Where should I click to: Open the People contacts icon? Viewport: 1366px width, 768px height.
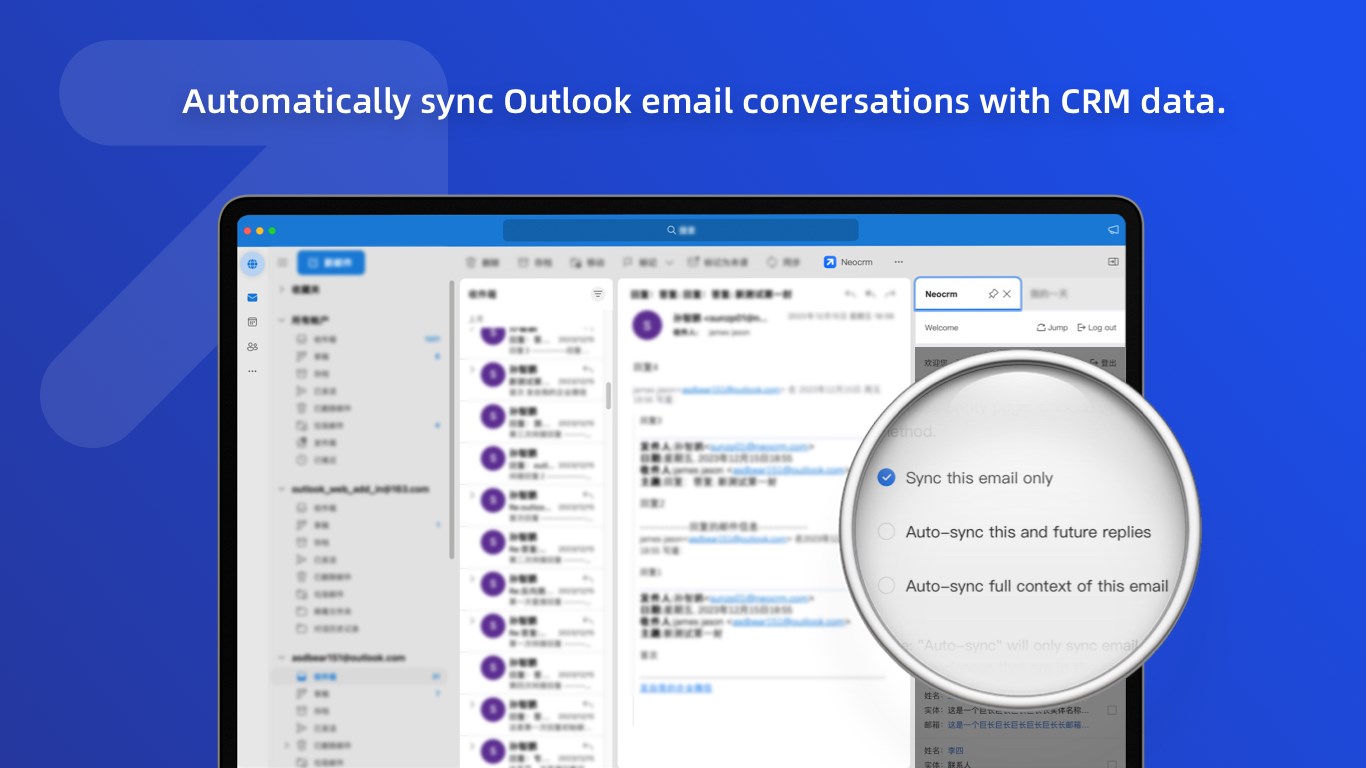[252, 347]
